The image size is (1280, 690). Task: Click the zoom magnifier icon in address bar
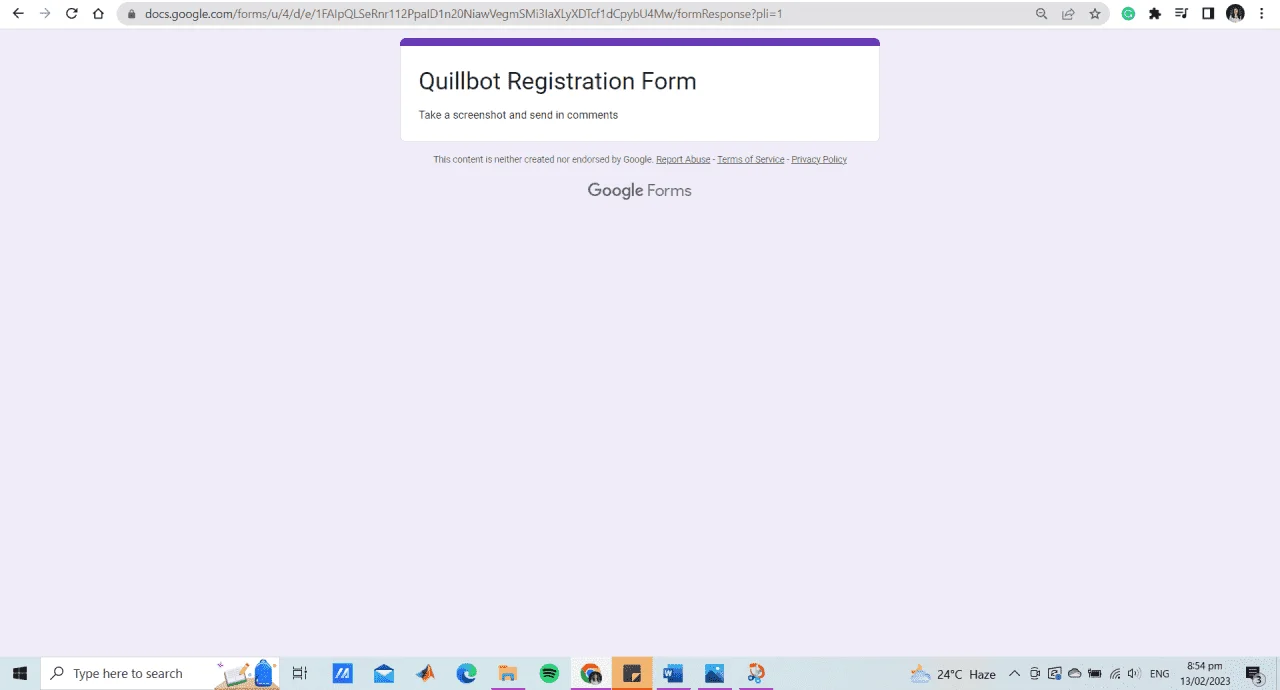pyautogui.click(x=1041, y=14)
